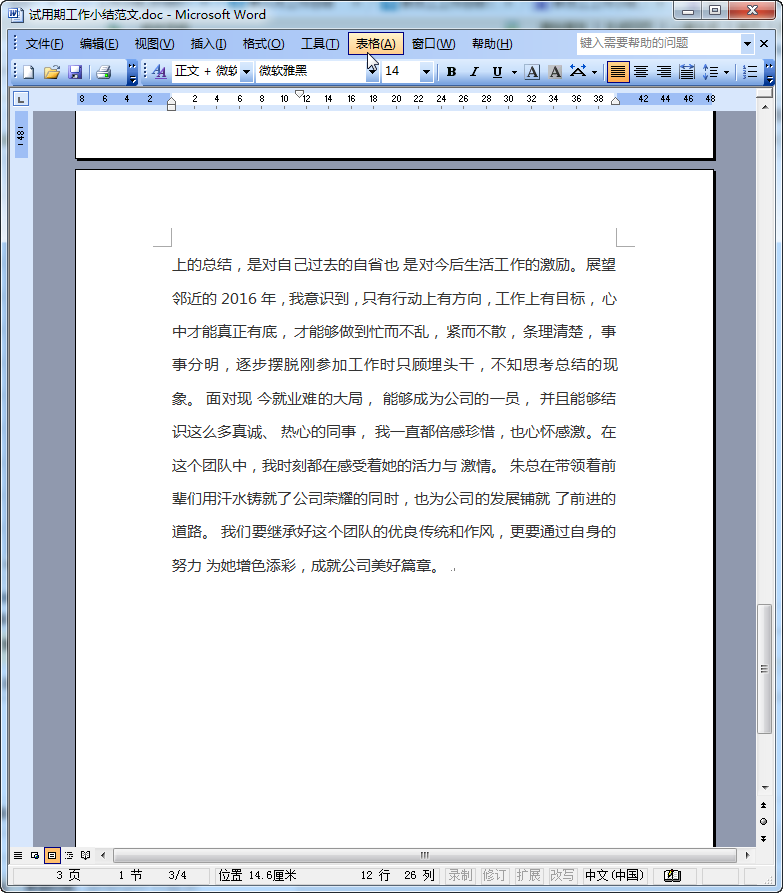Click the vertical scrollbar down arrow
This screenshot has height=893, width=783.
[x=765, y=788]
